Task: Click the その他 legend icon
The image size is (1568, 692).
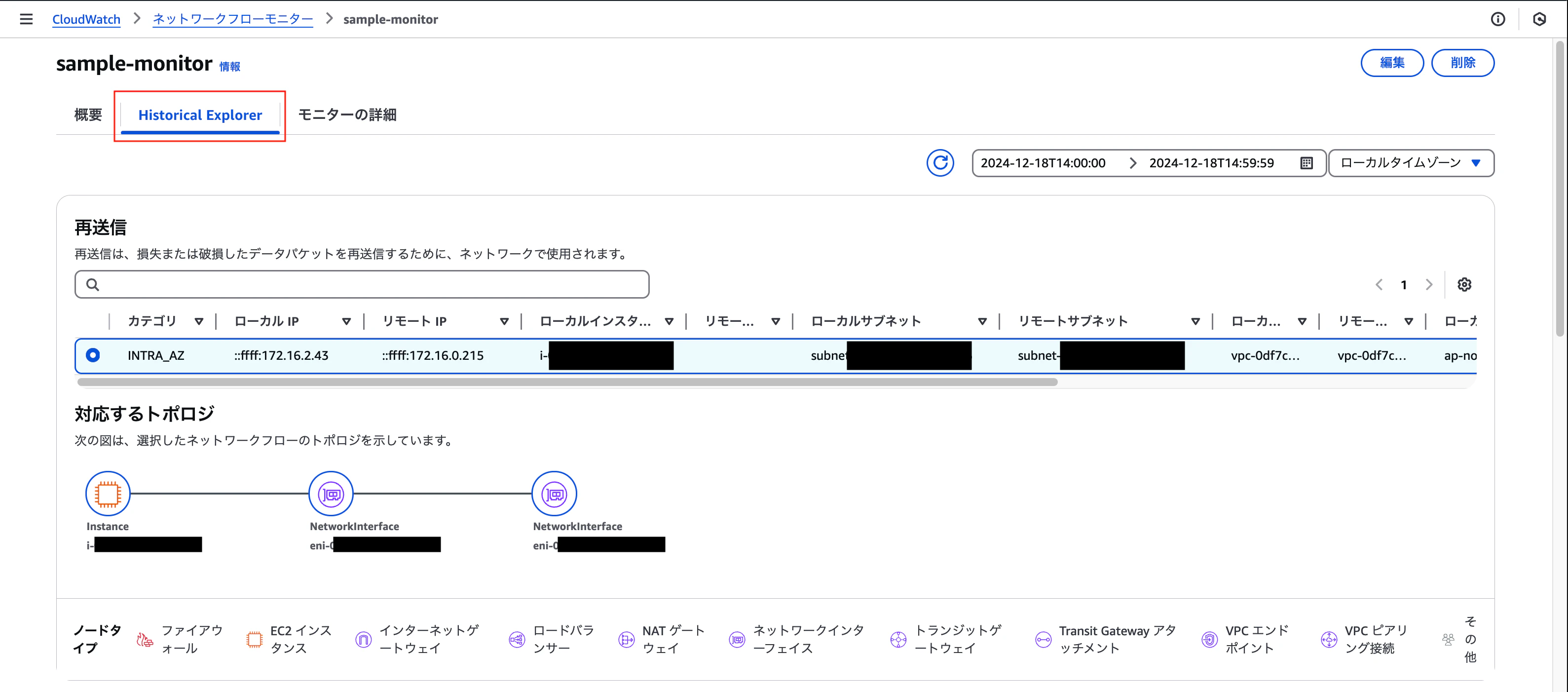Action: coord(1448,639)
